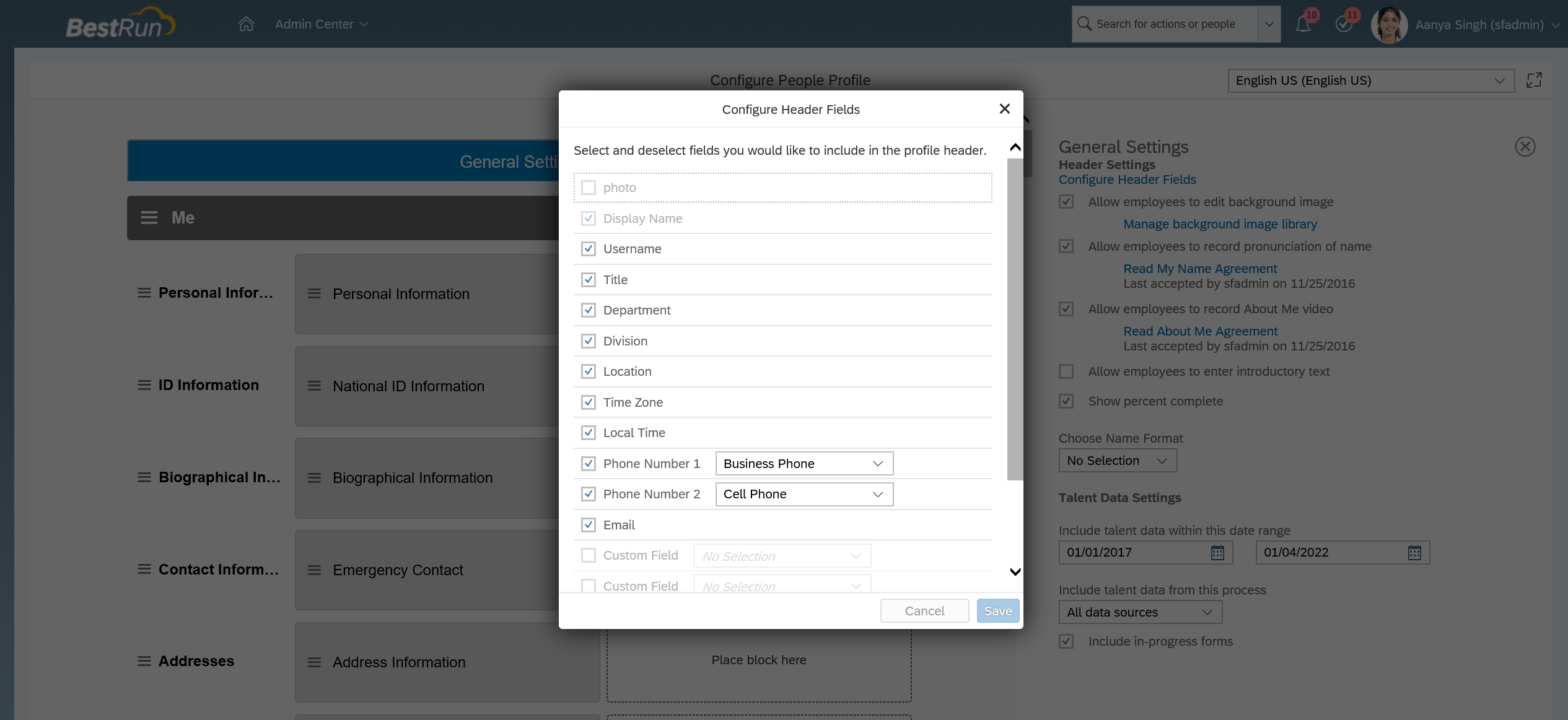Click the Contact Inform... section handle icon
The width and height of the screenshot is (1568, 720).
pyautogui.click(x=144, y=569)
